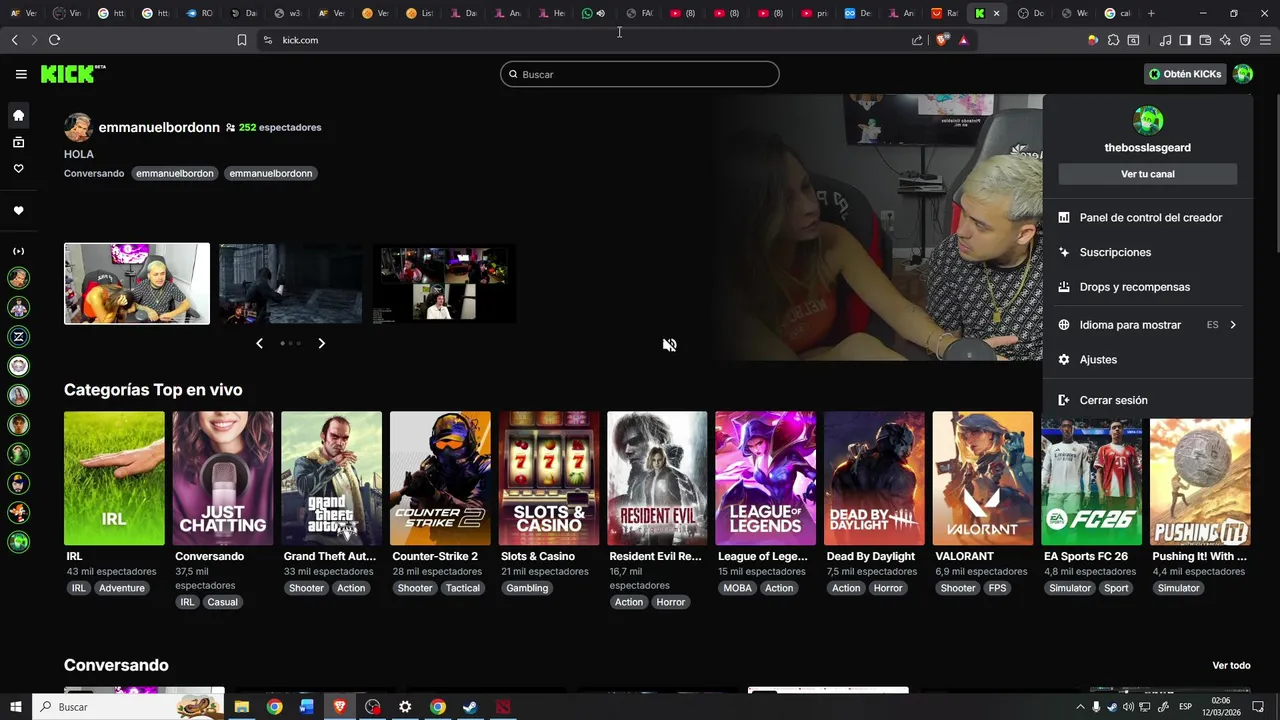Toggle the browser sidebar panel icon
The image size is (1280, 720).
click(1185, 40)
